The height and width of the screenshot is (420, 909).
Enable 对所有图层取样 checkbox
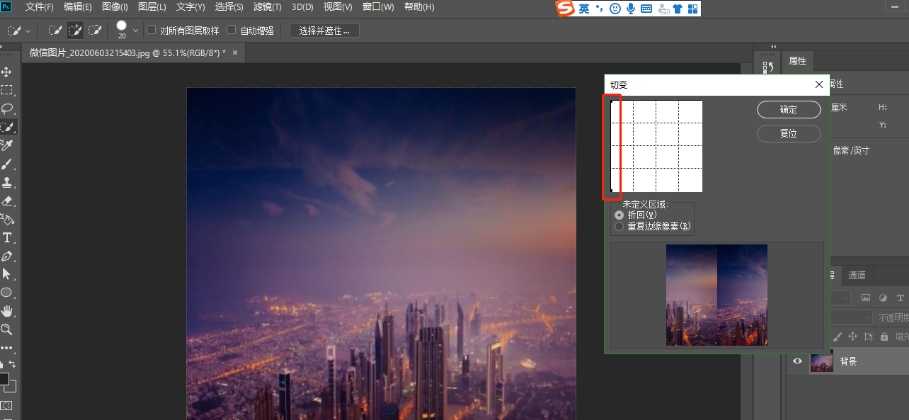click(151, 30)
